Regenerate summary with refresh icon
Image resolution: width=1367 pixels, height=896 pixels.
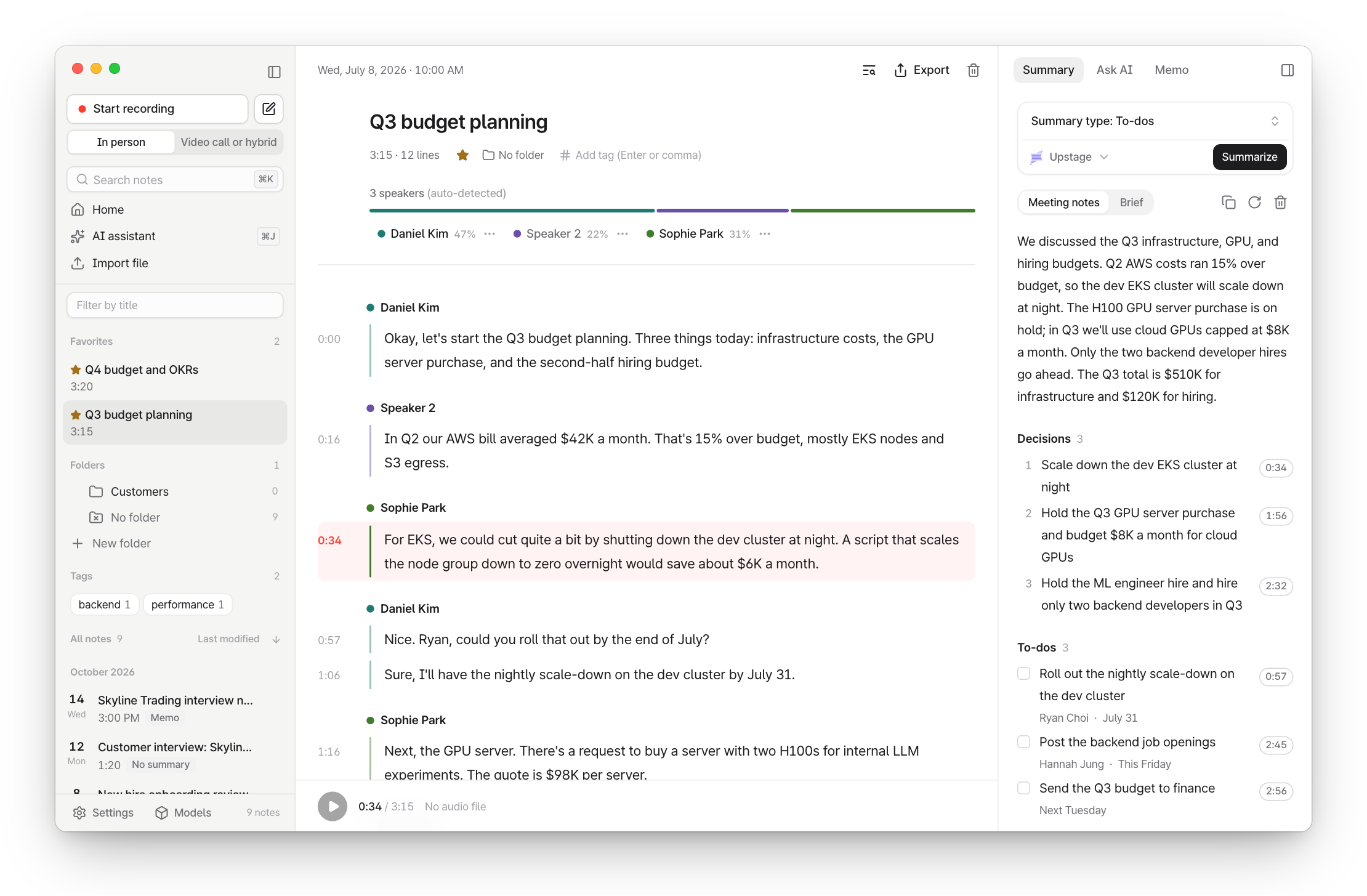point(1254,203)
